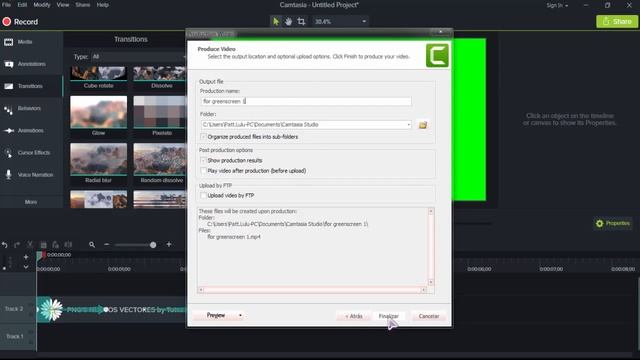
Task: Open the Voice Narration panel
Action: [31, 175]
